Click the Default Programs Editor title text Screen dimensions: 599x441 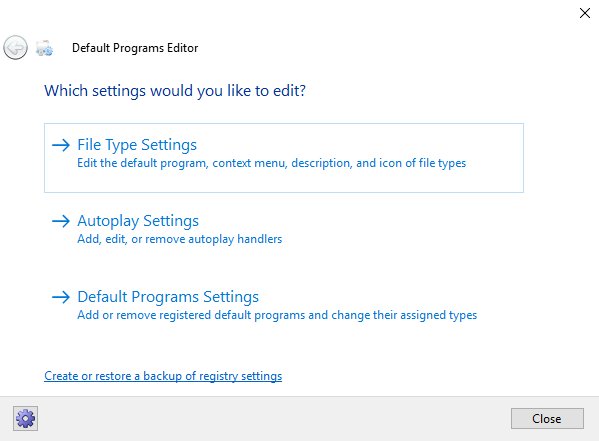[135, 48]
